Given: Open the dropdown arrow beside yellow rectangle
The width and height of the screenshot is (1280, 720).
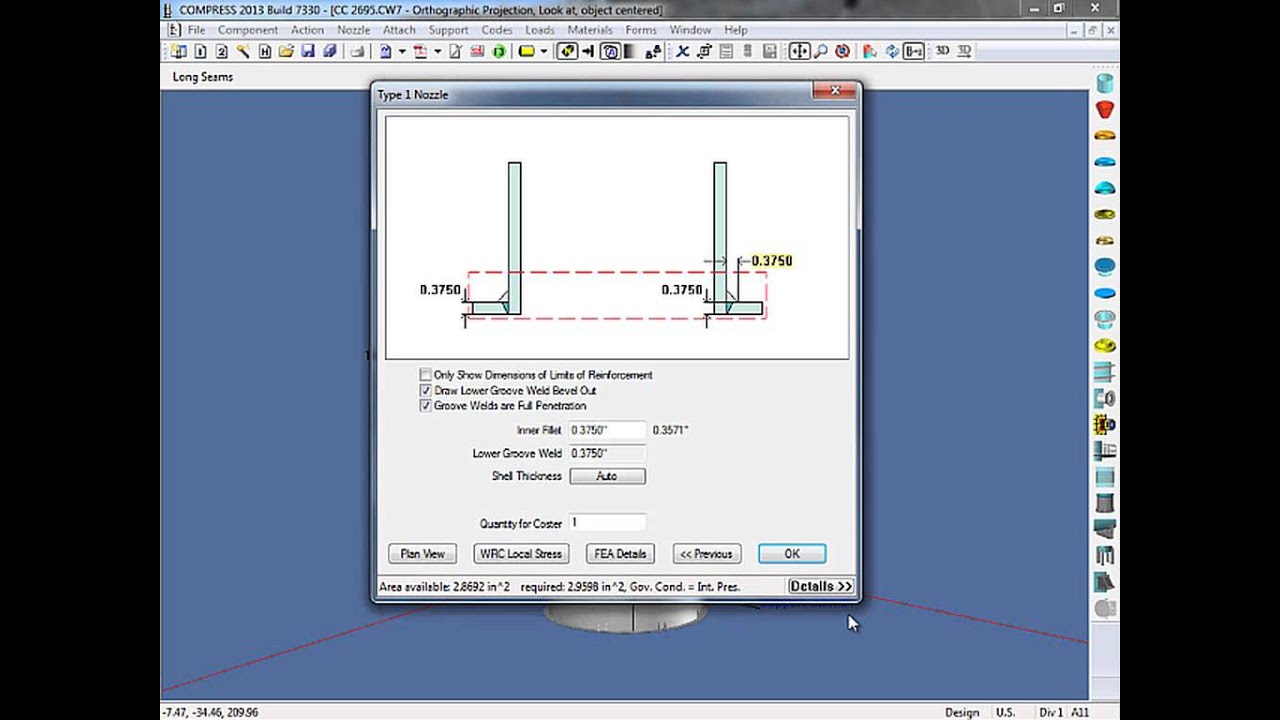Looking at the screenshot, I should [544, 51].
